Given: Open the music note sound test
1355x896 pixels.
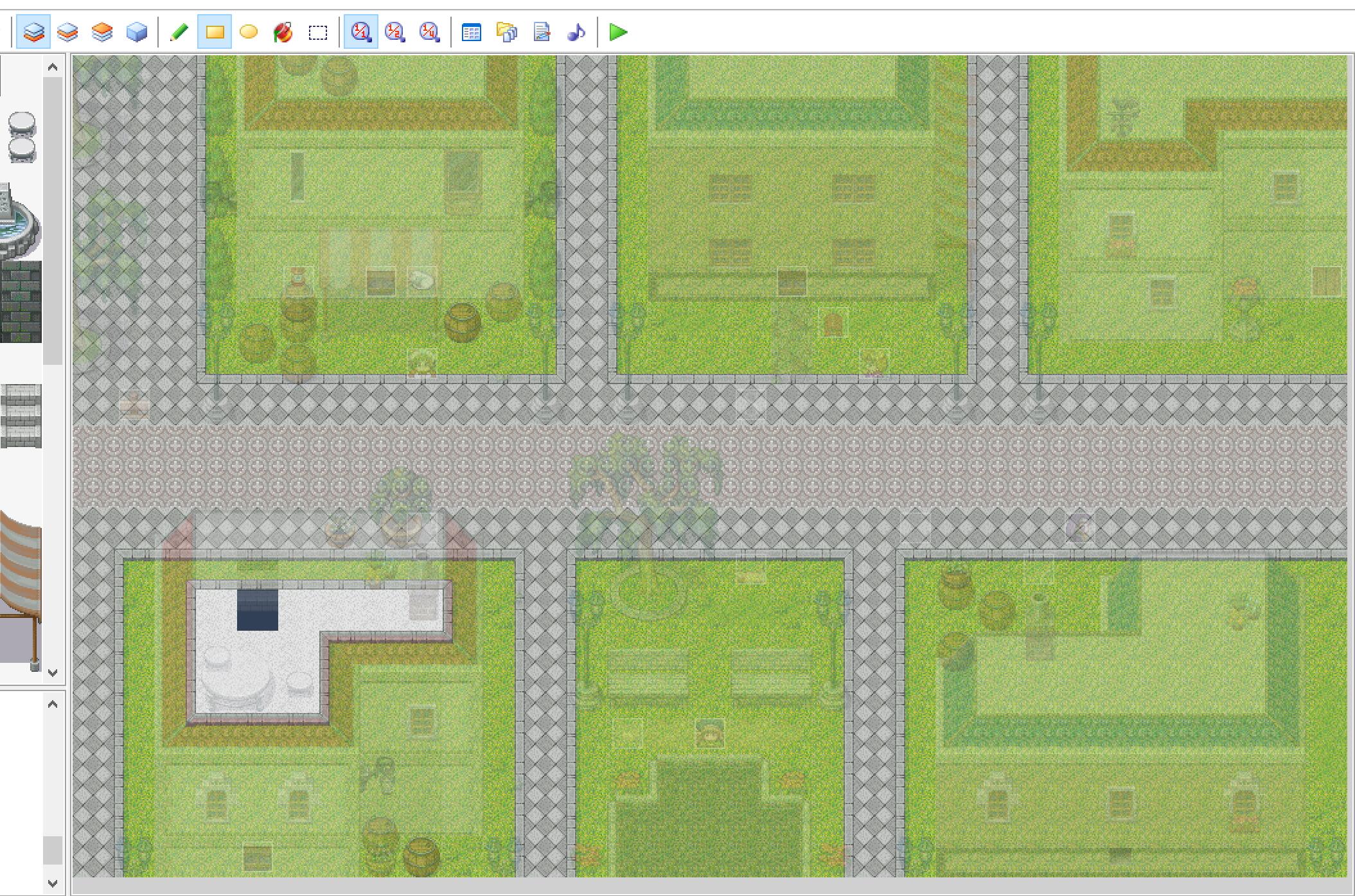Looking at the screenshot, I should tap(576, 31).
